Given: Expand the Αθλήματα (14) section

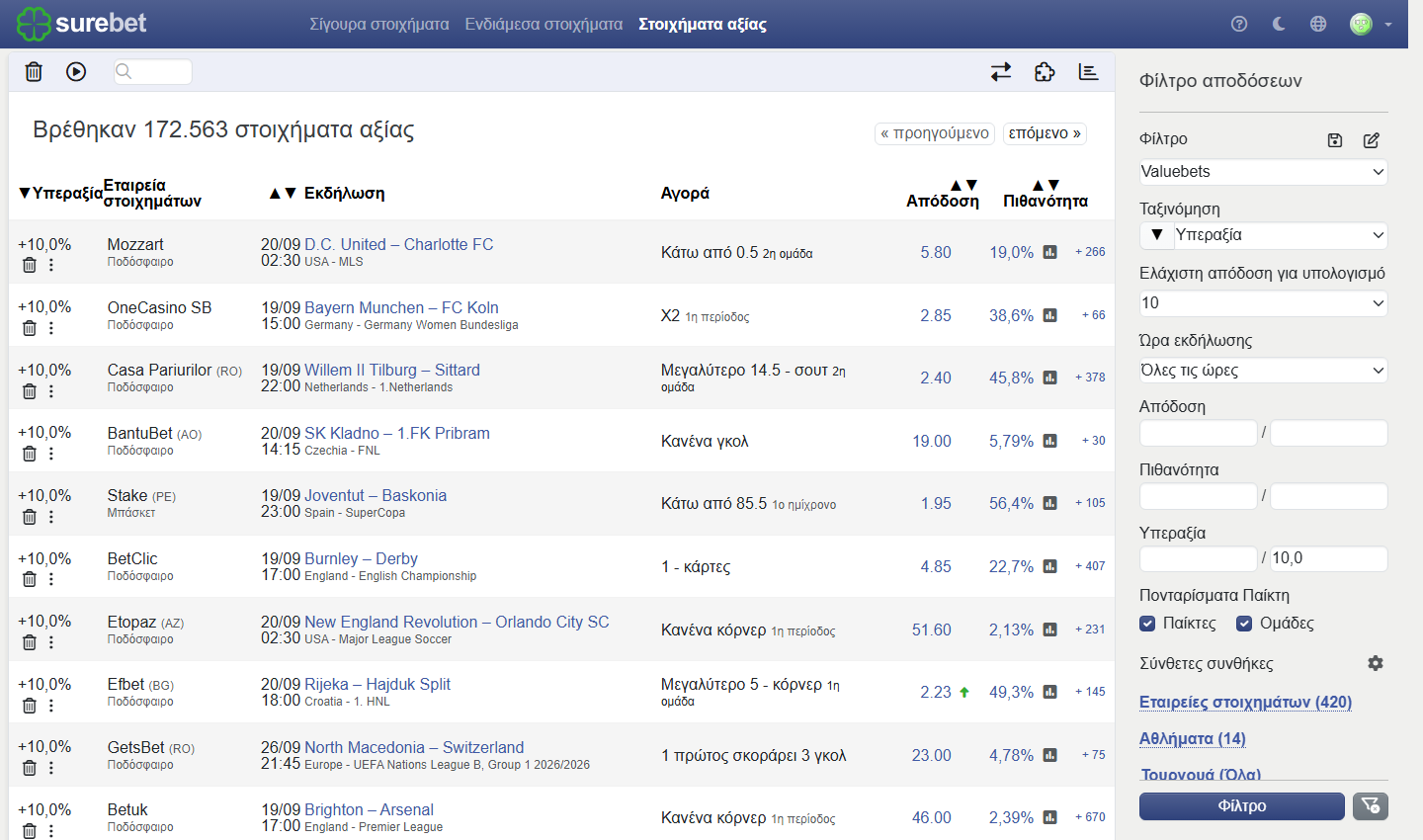Looking at the screenshot, I should tap(1193, 739).
